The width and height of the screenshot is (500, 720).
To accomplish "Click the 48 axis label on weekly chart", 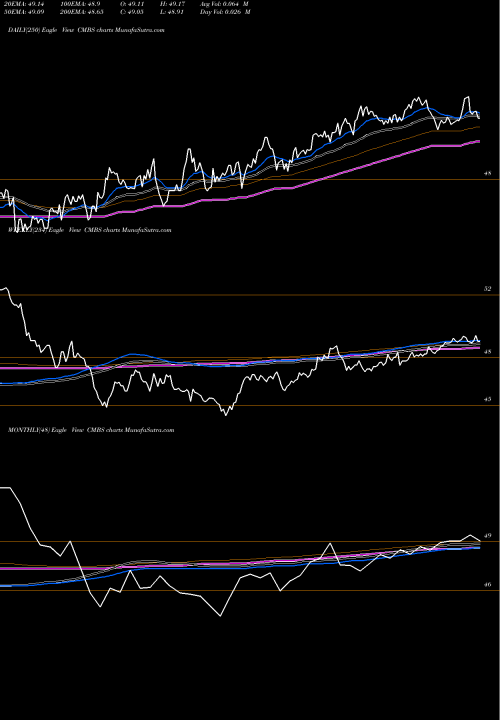I will 487,352.
